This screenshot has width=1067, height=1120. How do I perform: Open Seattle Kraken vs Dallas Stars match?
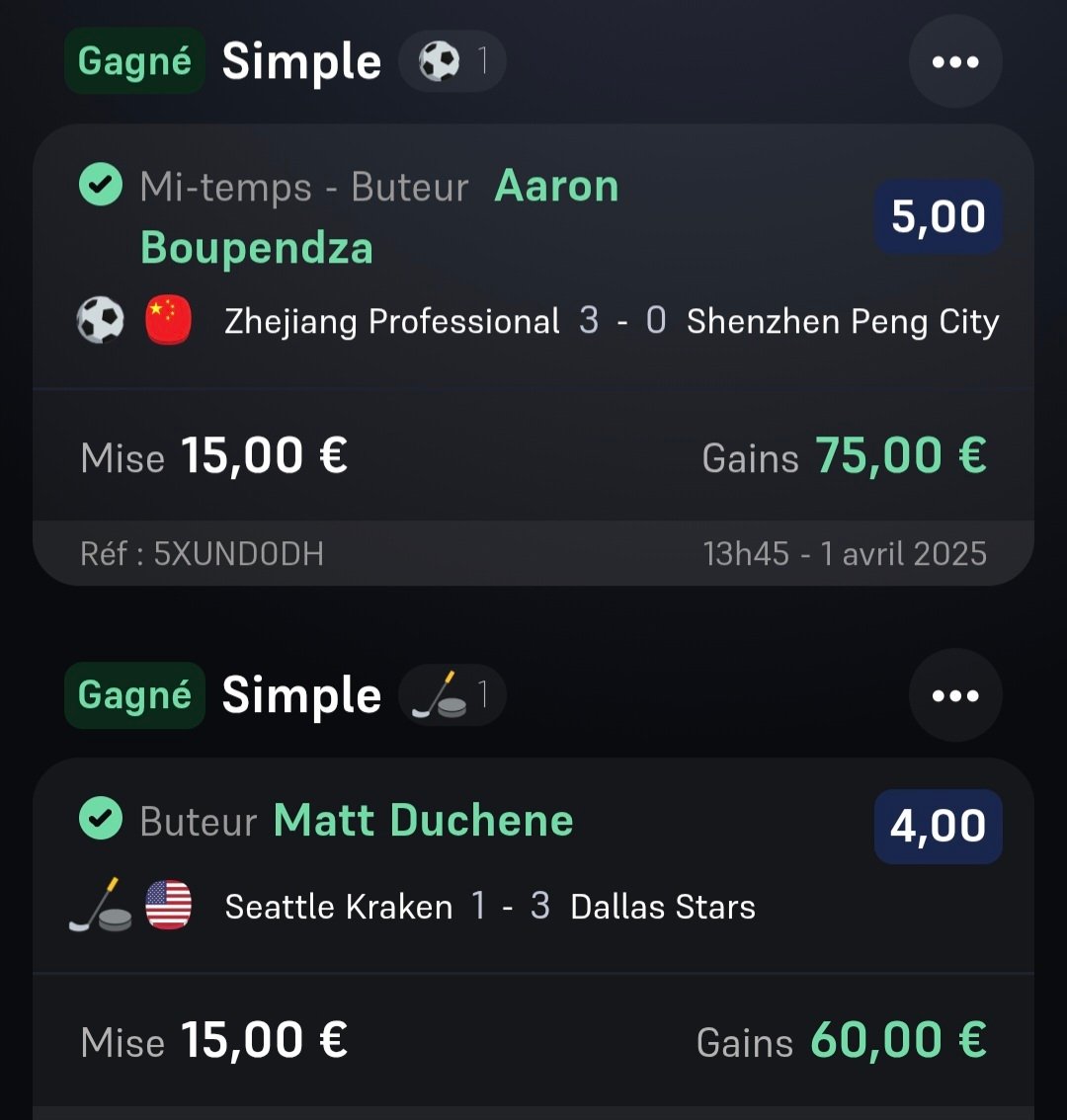coord(490,907)
